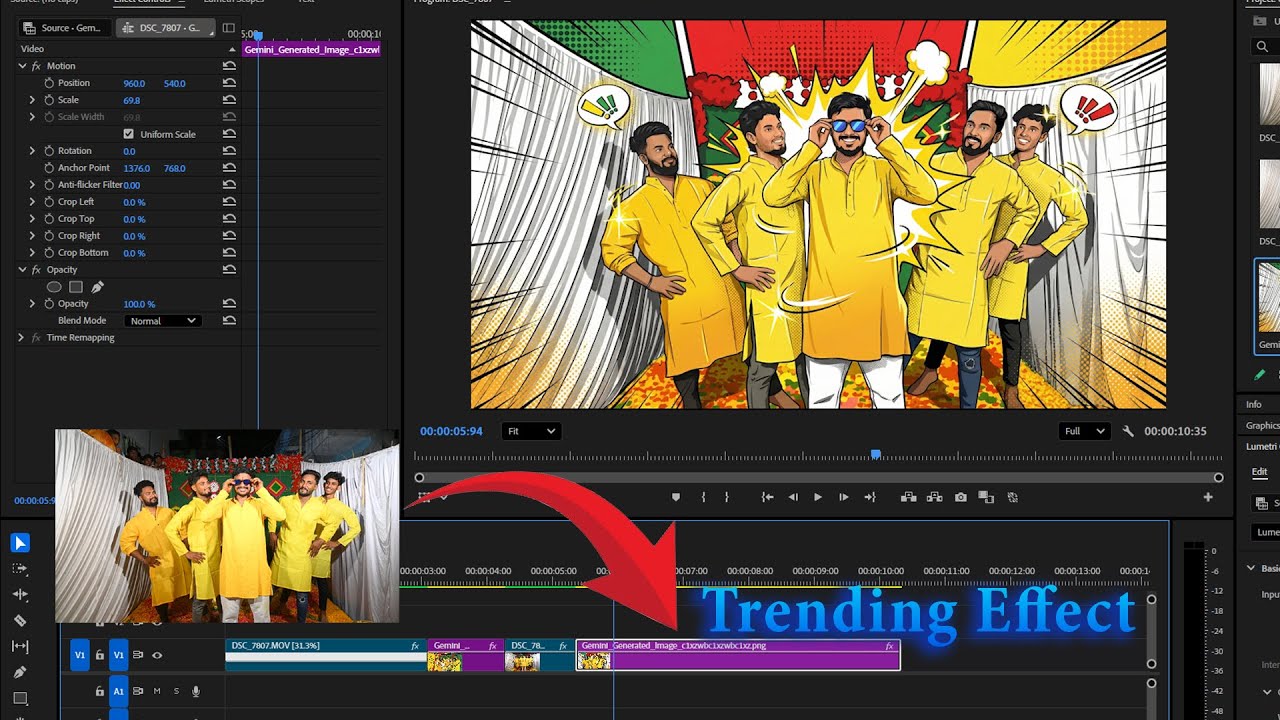Image resolution: width=1280 pixels, height=720 pixels.
Task: Click the program timecode 00:00:05:94
Action: 451,431
